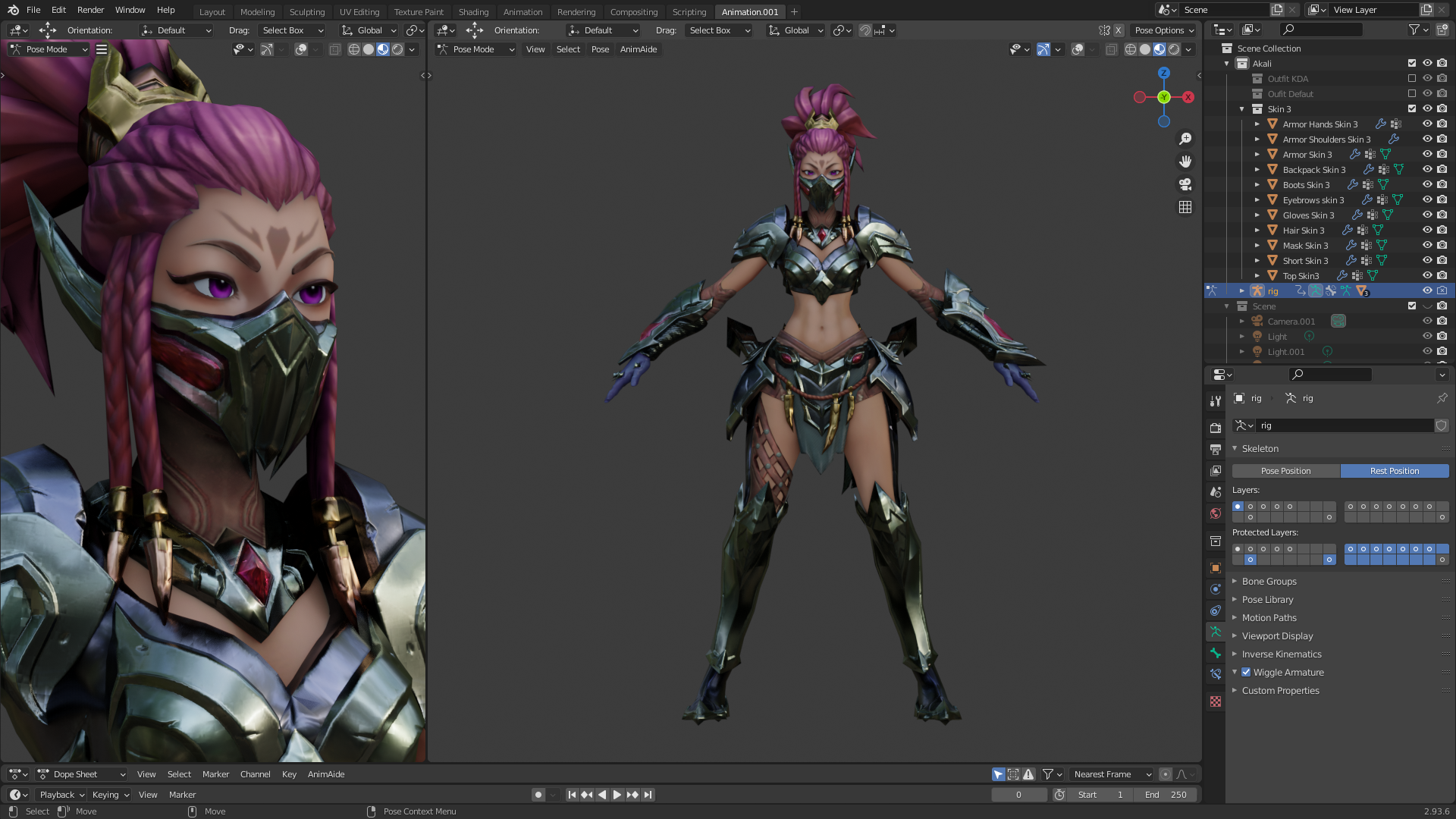Open the World properties tab
The width and height of the screenshot is (1456, 819).
tap(1216, 513)
